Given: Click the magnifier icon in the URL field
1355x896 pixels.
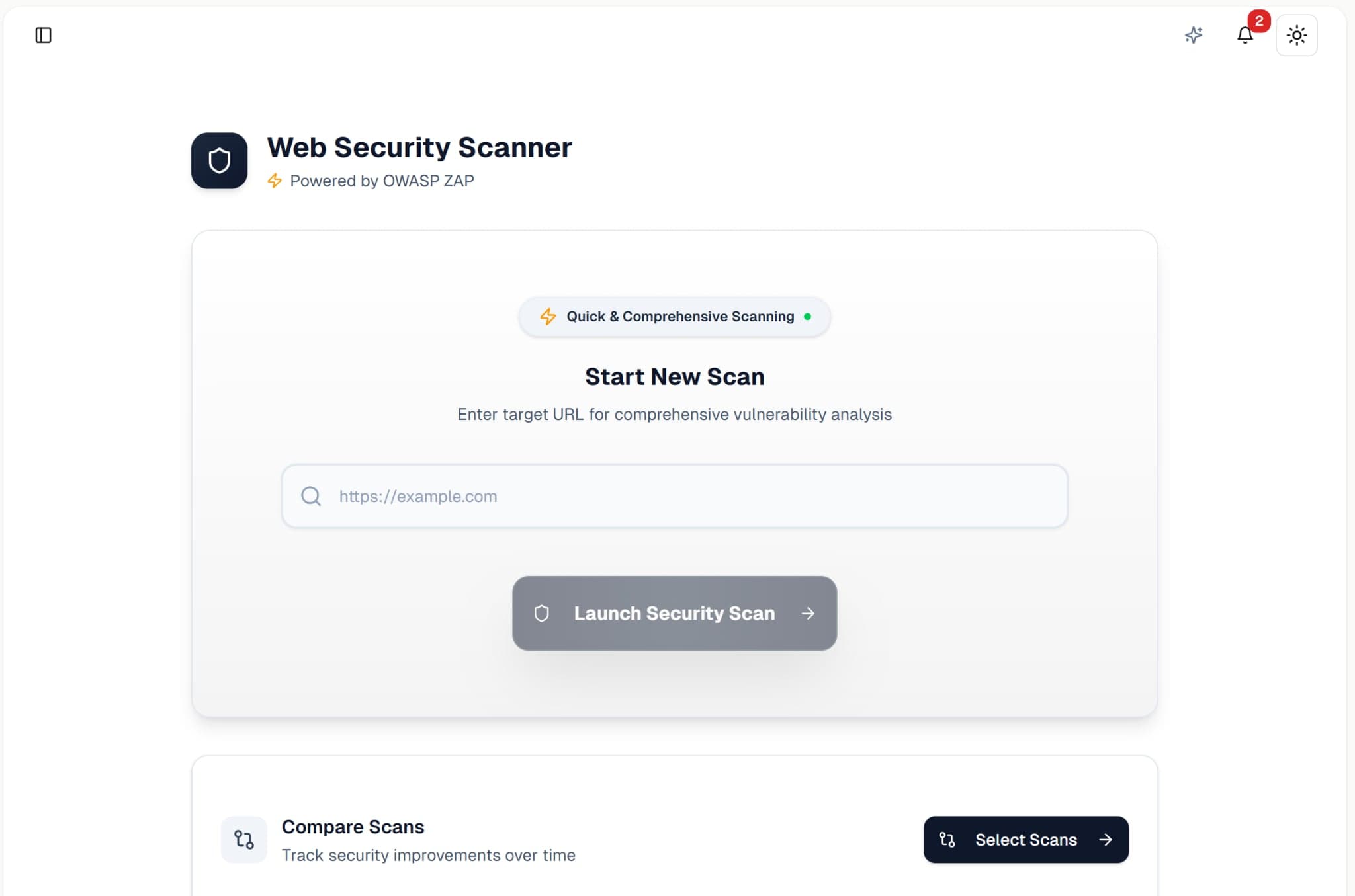Looking at the screenshot, I should [x=310, y=496].
